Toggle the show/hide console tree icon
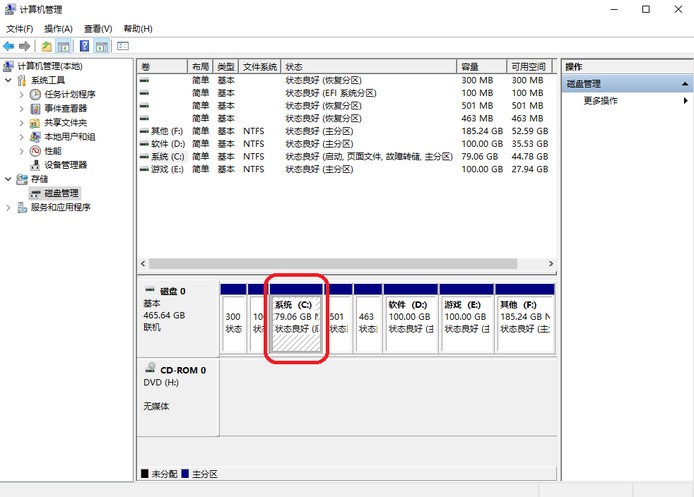 [x=63, y=46]
